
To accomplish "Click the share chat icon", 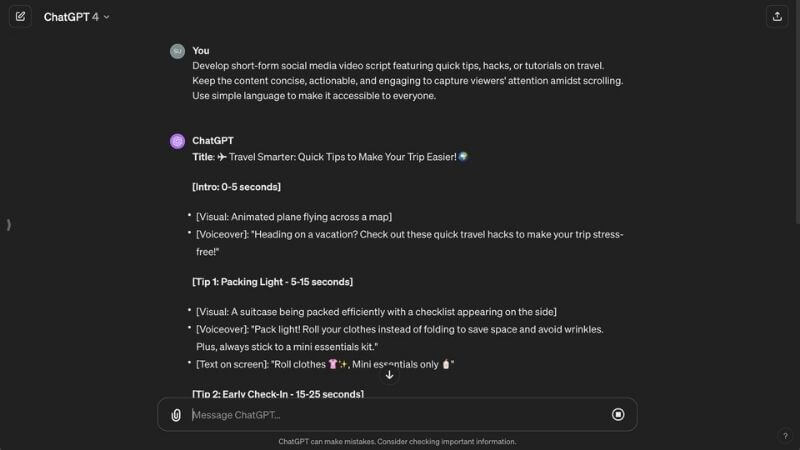I will click(777, 16).
